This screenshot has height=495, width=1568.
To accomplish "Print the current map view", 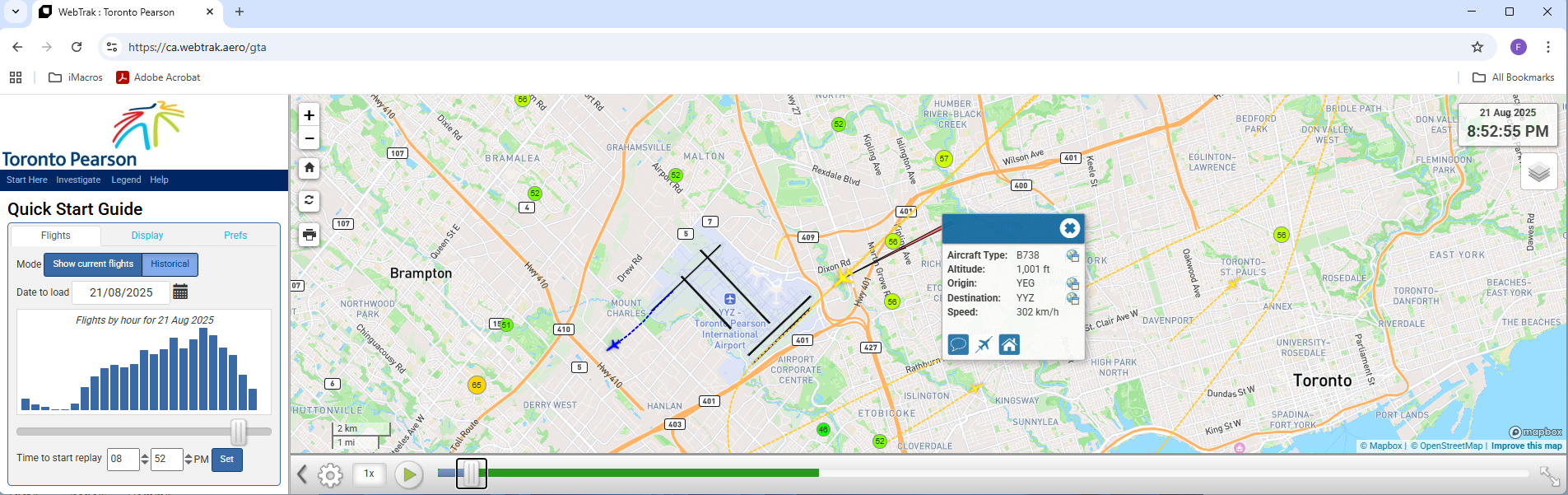I will (x=309, y=235).
